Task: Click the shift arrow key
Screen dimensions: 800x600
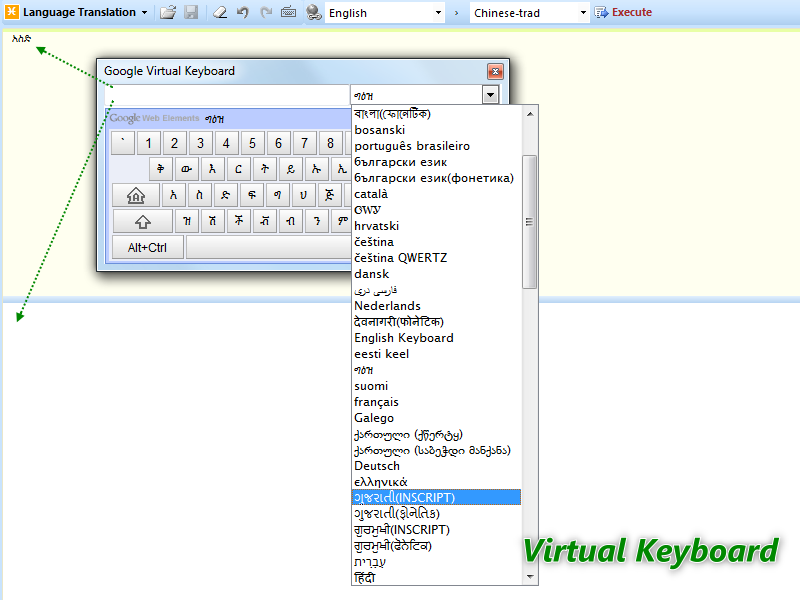Action: 142,221
